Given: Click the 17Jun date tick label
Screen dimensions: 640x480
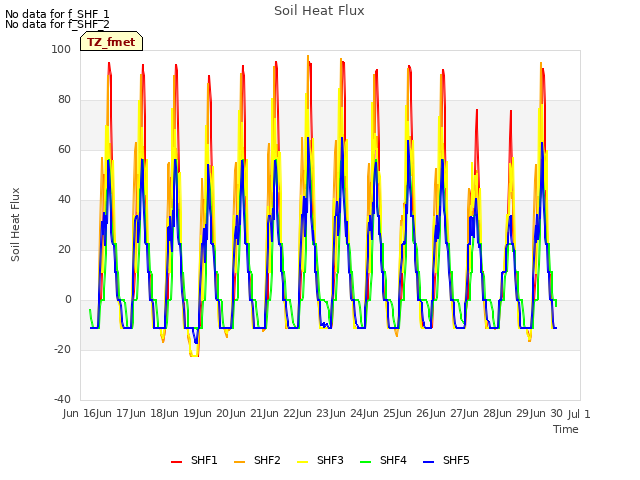Looking at the screenshot, I should click(x=131, y=413).
